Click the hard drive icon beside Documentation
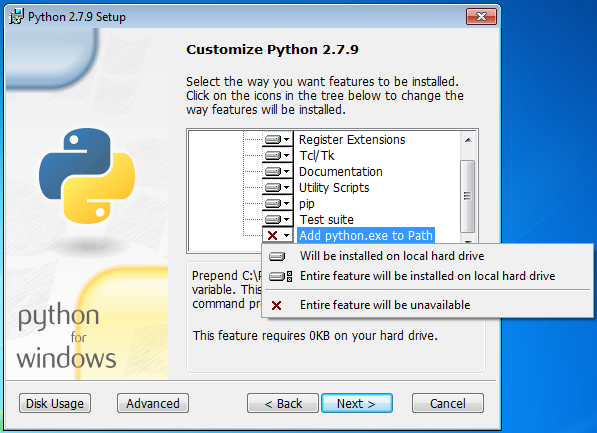This screenshot has width=597, height=433. (273, 172)
